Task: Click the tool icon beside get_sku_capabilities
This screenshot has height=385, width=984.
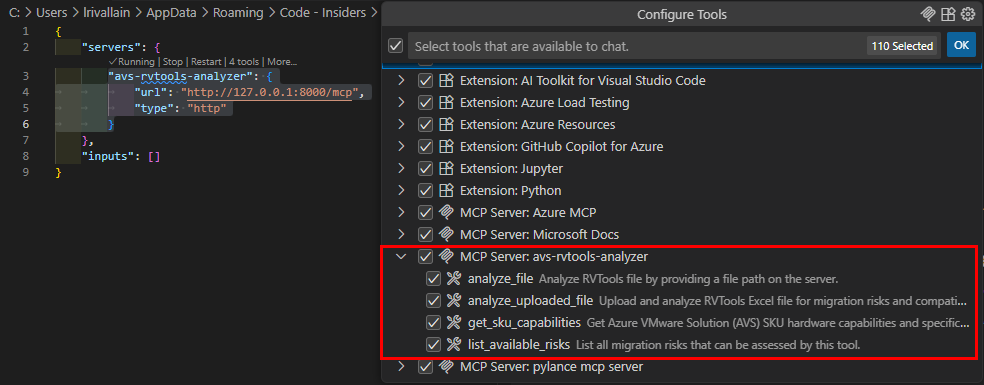Action: click(x=454, y=322)
